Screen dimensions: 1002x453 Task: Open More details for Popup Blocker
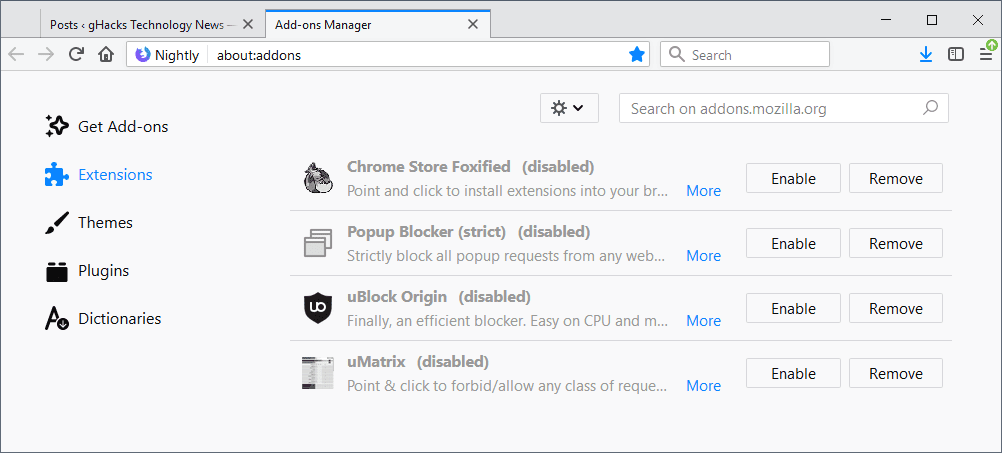(x=704, y=256)
